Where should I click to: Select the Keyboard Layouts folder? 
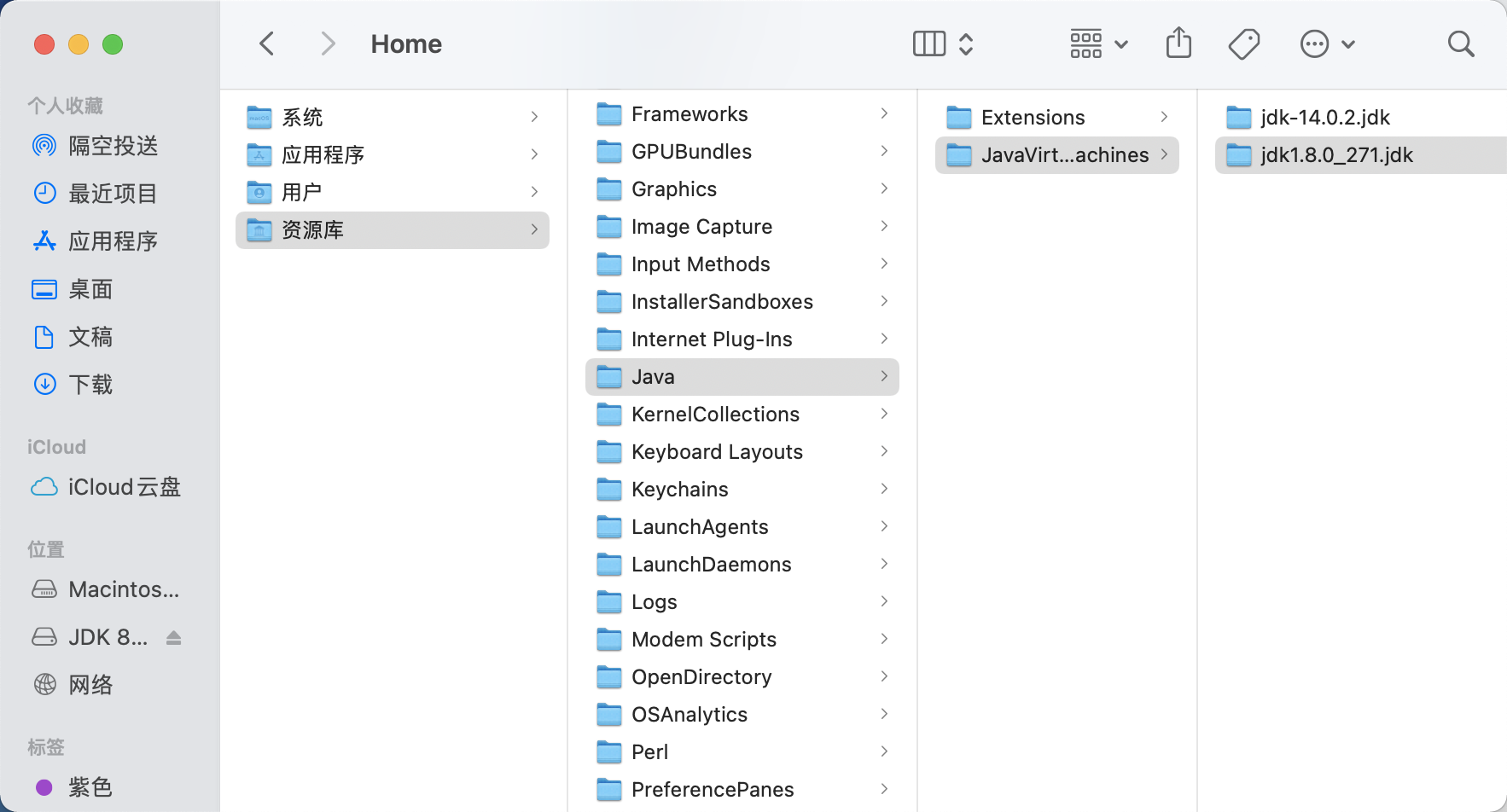click(x=742, y=451)
